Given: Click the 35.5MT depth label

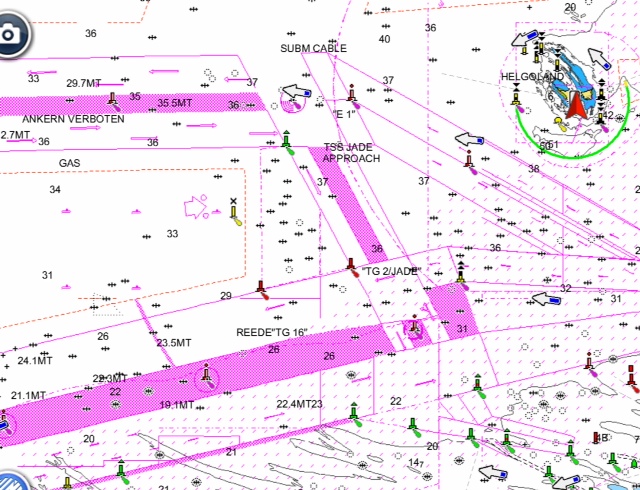Looking at the screenshot, I should click(x=175, y=103).
